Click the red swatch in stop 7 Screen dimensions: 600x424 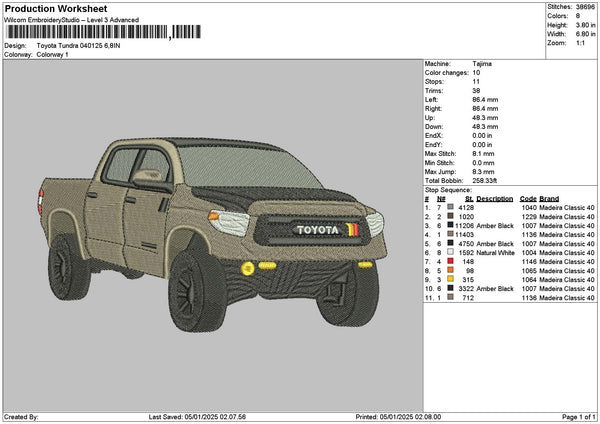click(x=450, y=261)
